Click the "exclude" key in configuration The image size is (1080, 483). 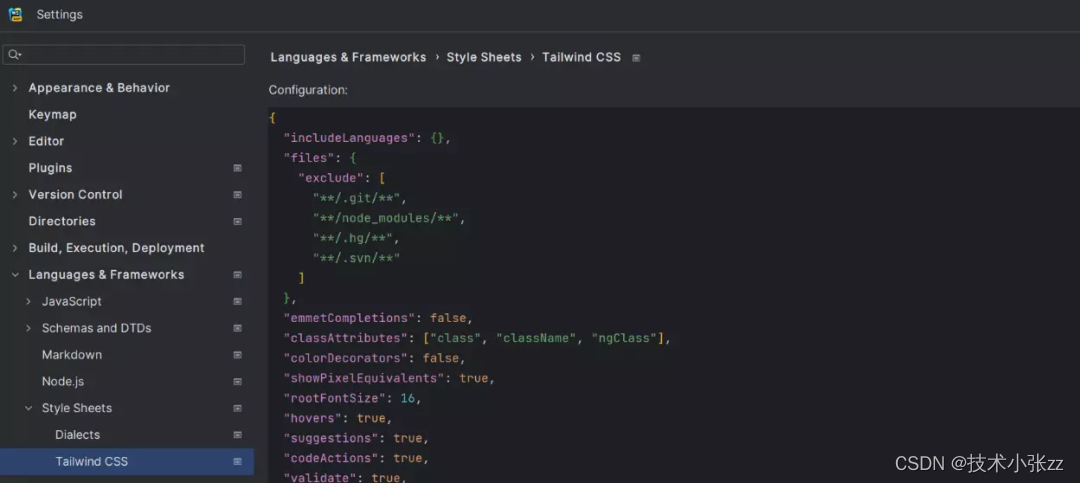point(330,178)
